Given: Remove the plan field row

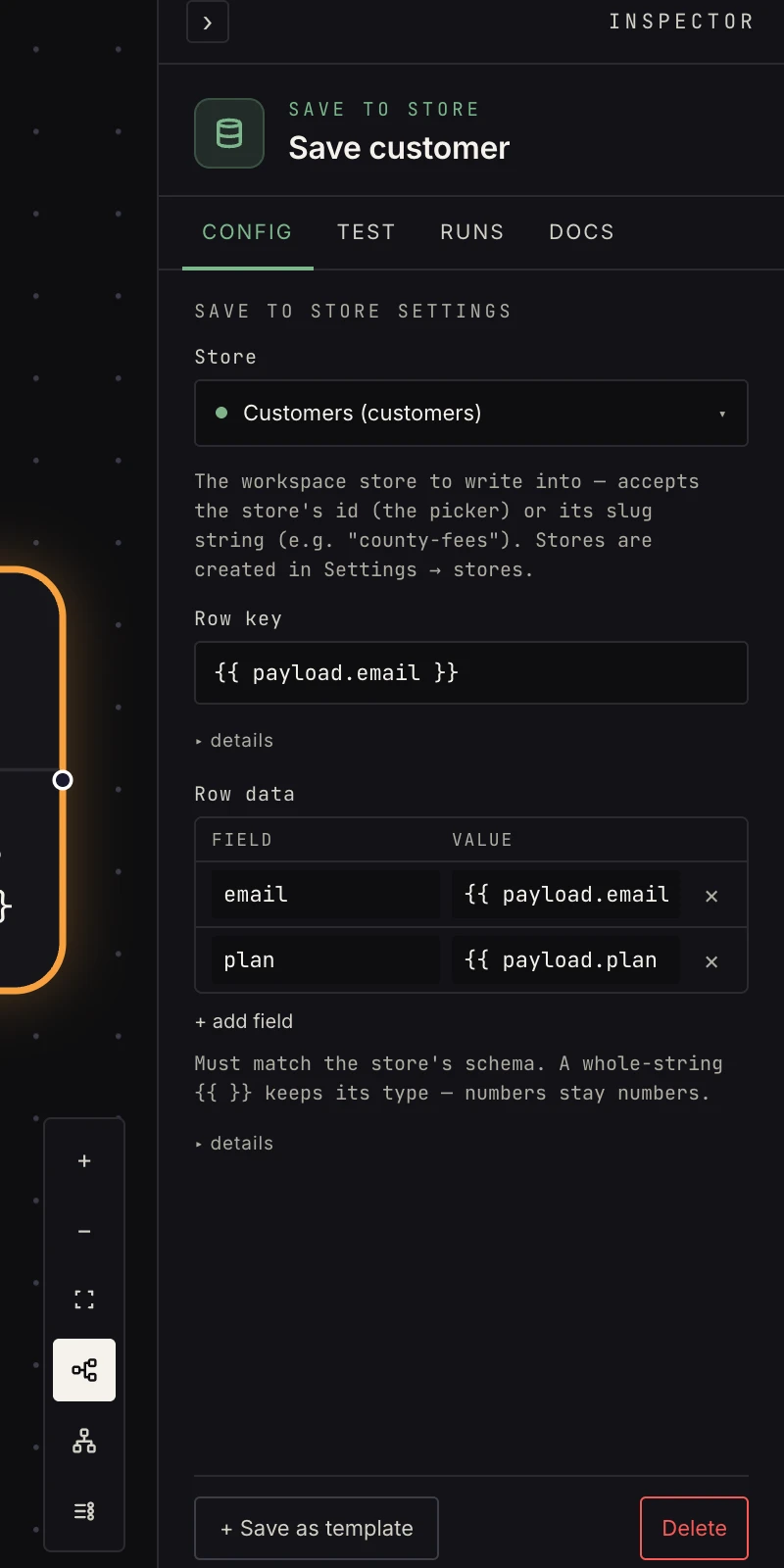Looking at the screenshot, I should point(711,961).
